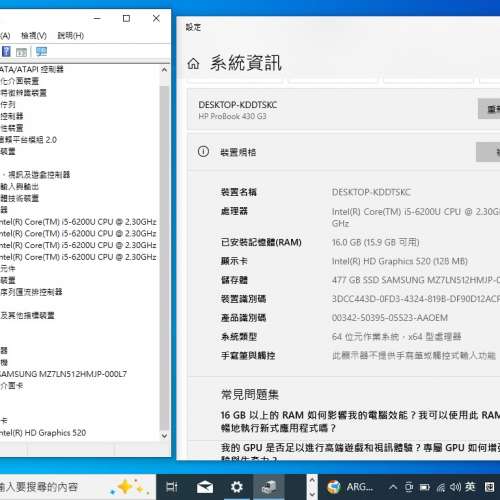Open the 檢視(V) menu in Device Manager

[x=34, y=35]
